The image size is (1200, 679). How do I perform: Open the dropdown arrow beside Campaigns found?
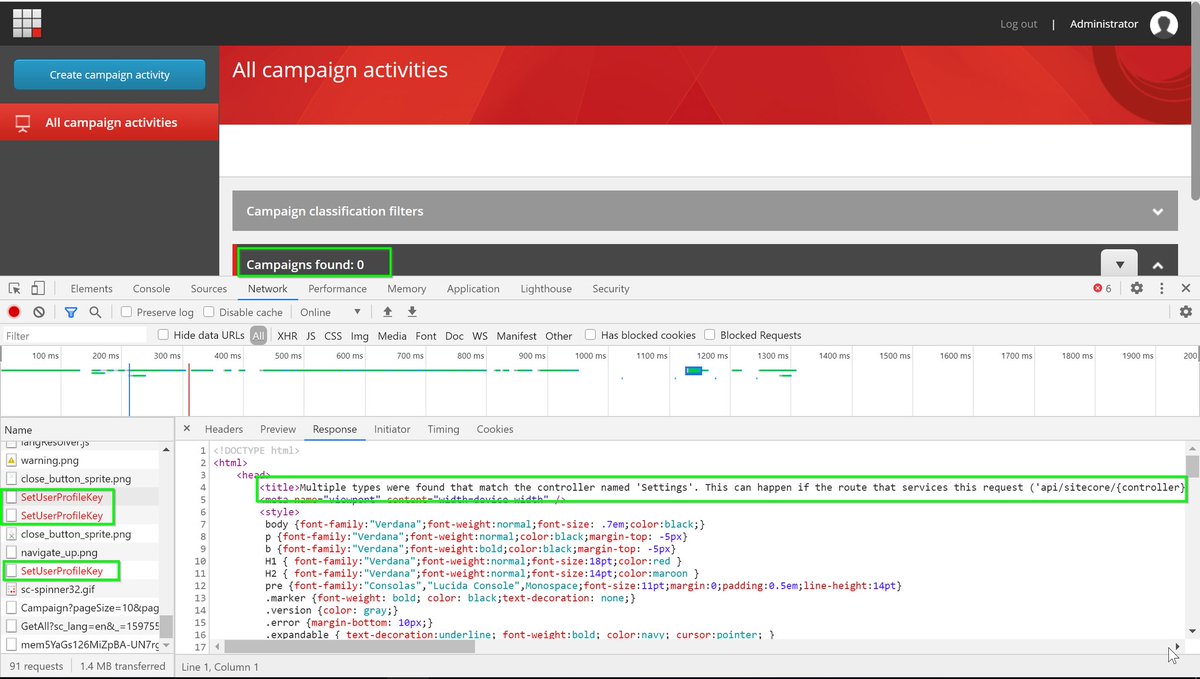pyautogui.click(x=1120, y=264)
